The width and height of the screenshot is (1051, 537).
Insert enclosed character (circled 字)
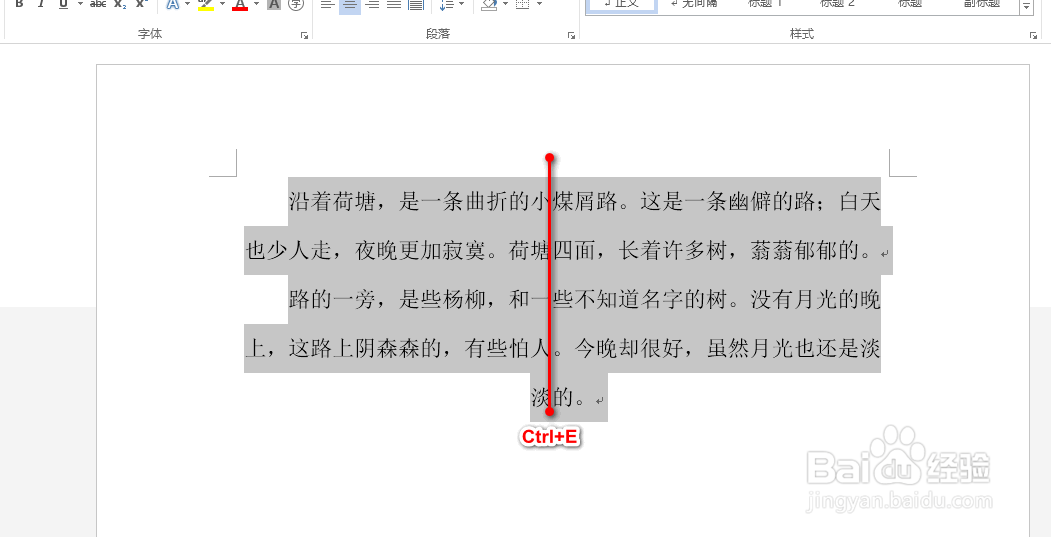pyautogui.click(x=295, y=4)
